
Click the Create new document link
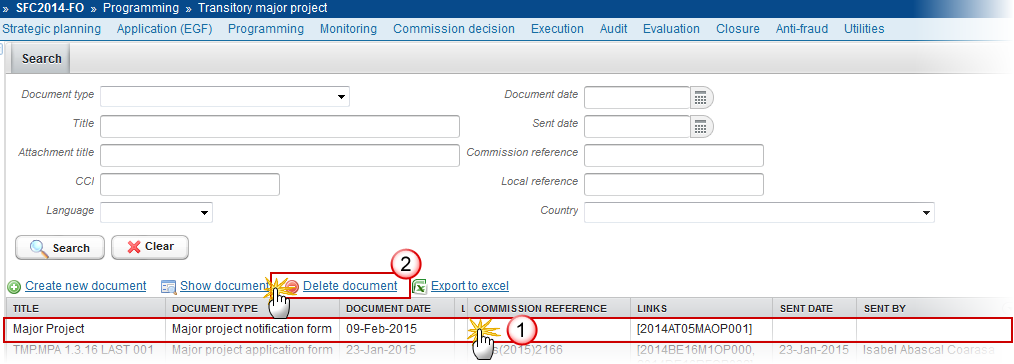[x=85, y=286]
